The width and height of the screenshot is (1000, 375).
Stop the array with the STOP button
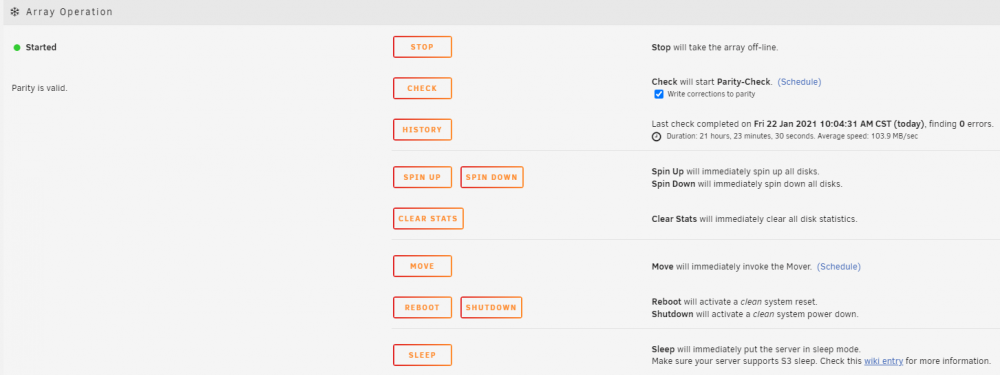422,47
